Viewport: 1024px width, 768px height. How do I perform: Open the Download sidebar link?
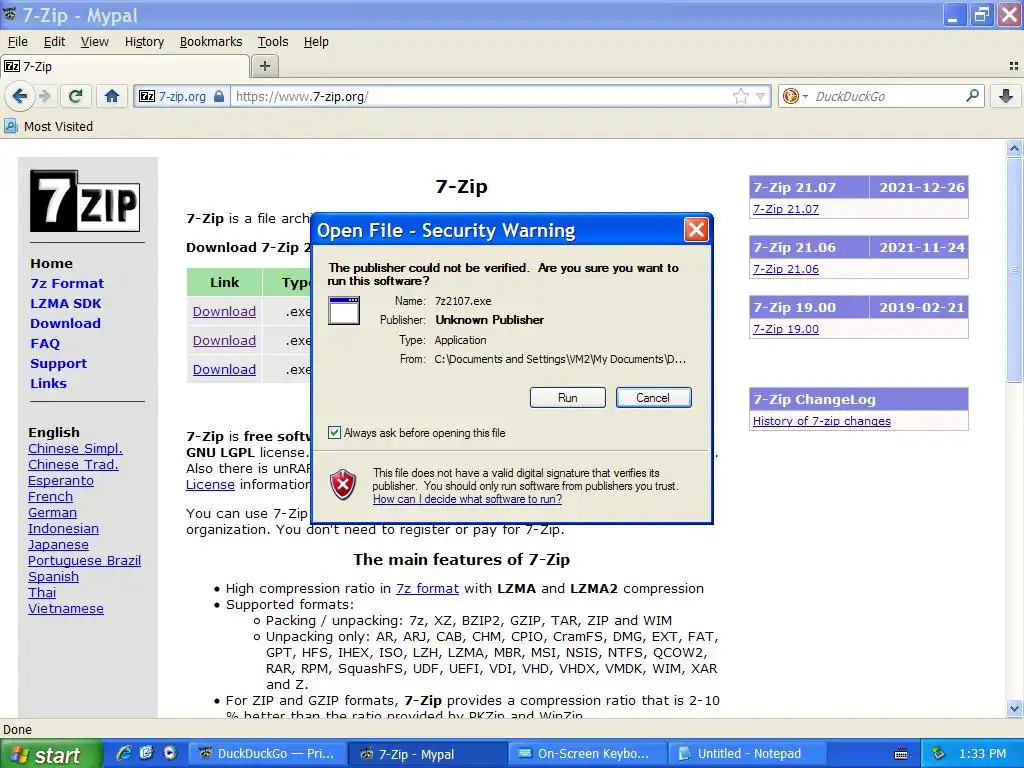(x=65, y=323)
